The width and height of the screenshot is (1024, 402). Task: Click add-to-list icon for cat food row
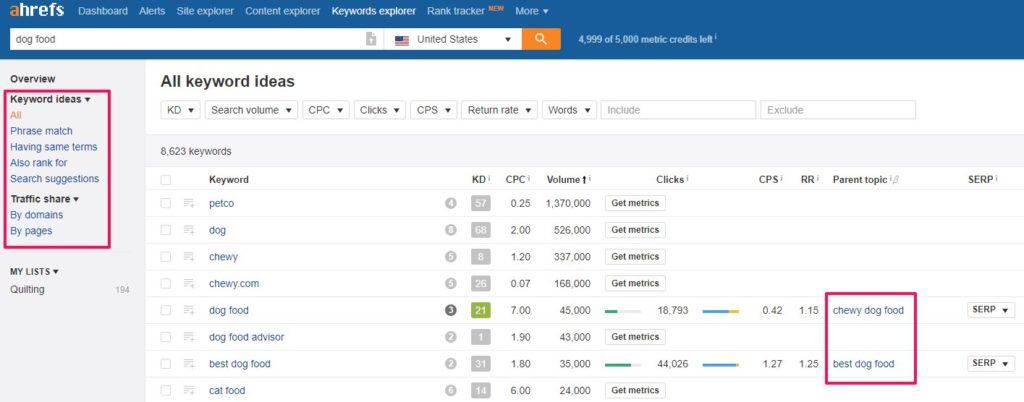[189, 391]
